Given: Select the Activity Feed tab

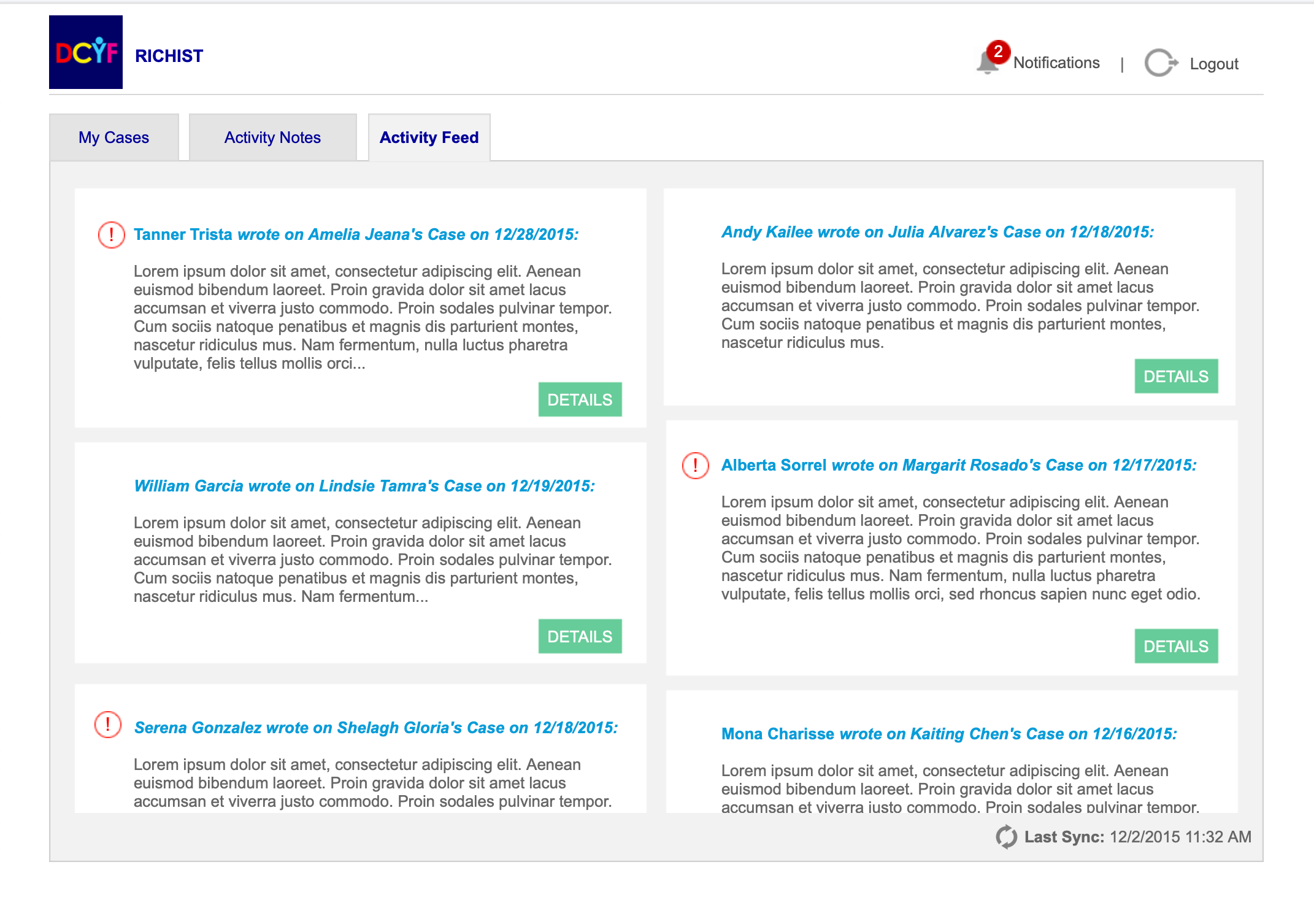Looking at the screenshot, I should 429,137.
